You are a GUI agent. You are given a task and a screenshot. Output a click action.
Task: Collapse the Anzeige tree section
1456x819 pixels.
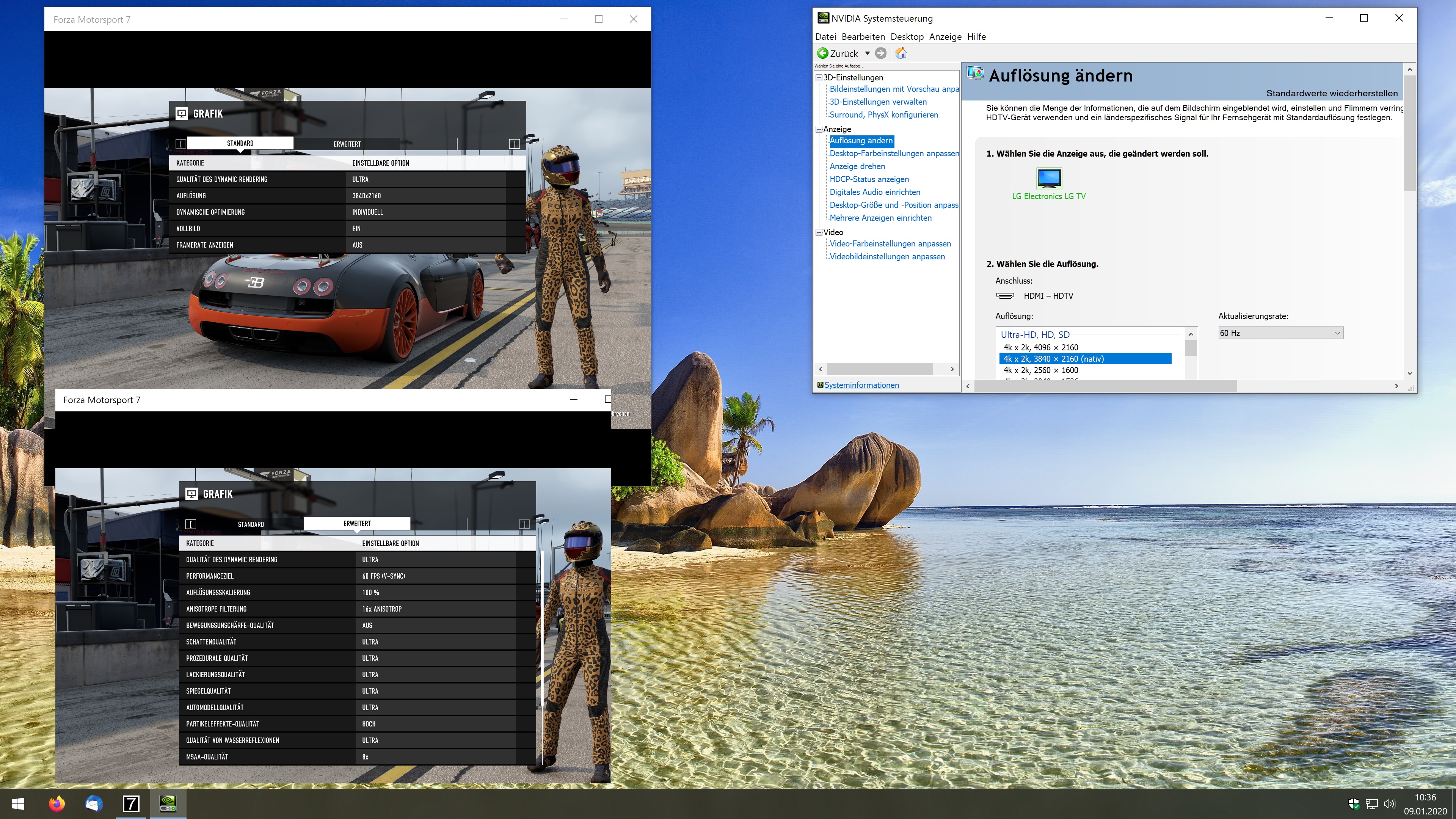[819, 129]
